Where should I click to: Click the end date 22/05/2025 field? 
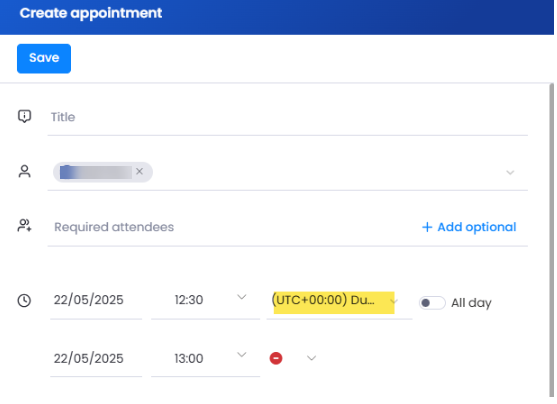[96, 359]
